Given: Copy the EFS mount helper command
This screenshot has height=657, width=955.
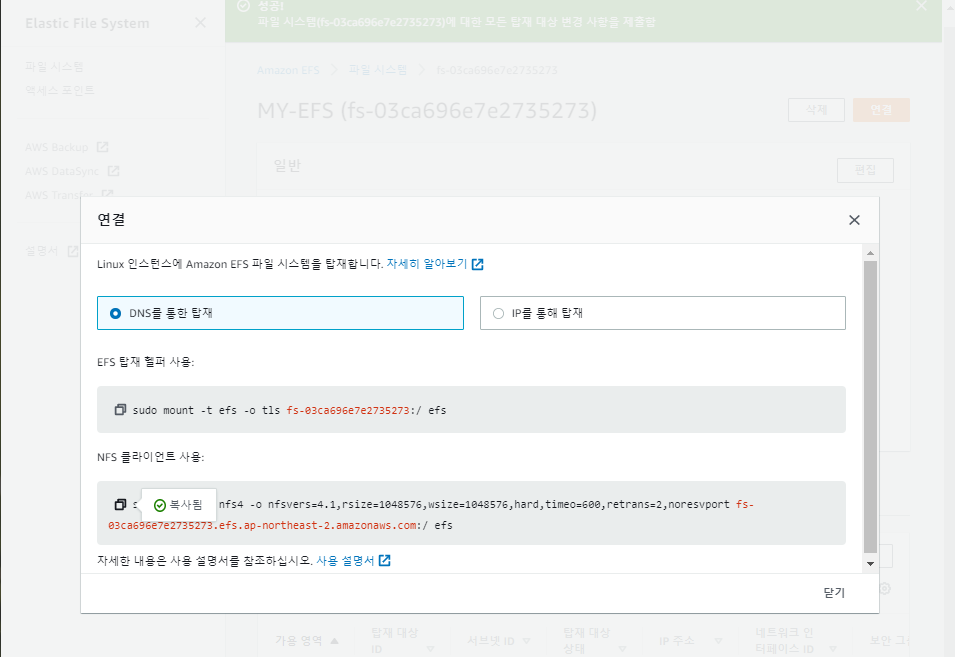Looking at the screenshot, I should coord(121,410).
